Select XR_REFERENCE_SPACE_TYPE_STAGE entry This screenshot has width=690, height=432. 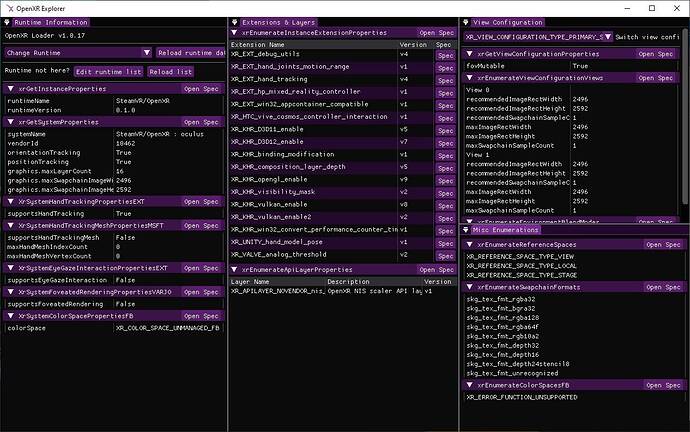point(521,275)
